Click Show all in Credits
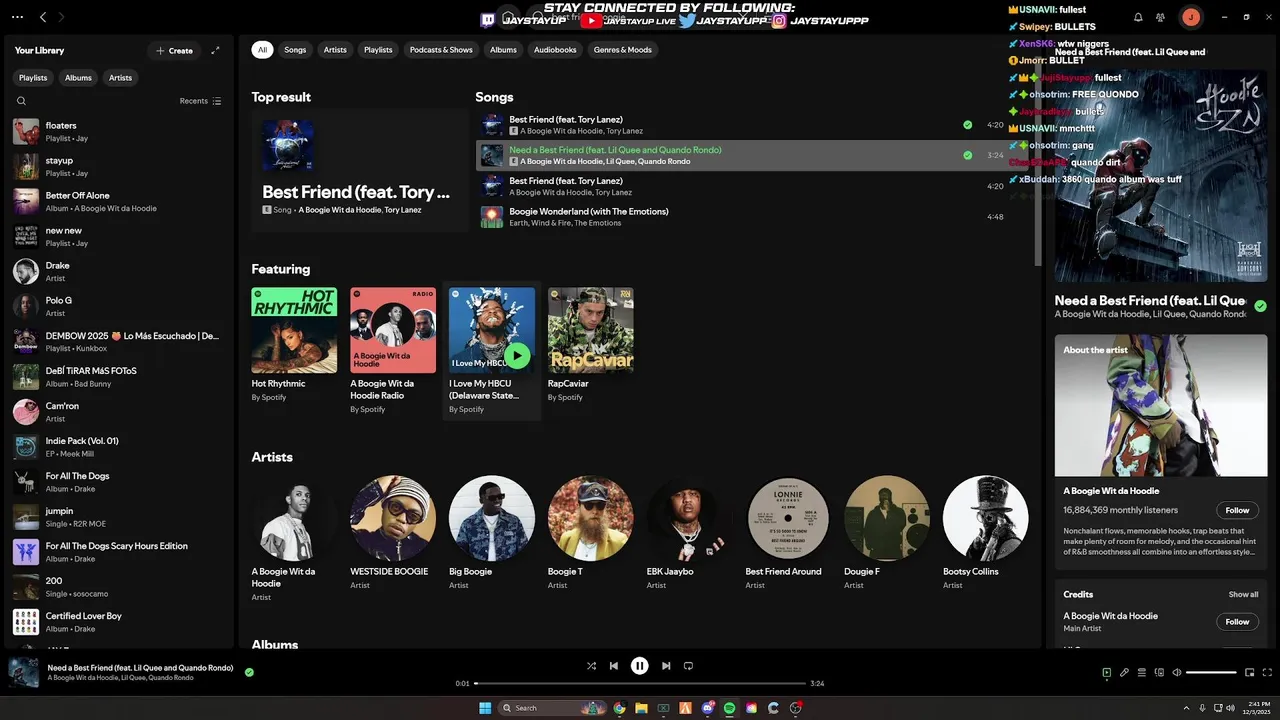Viewport: 1280px width, 720px height. (1243, 594)
